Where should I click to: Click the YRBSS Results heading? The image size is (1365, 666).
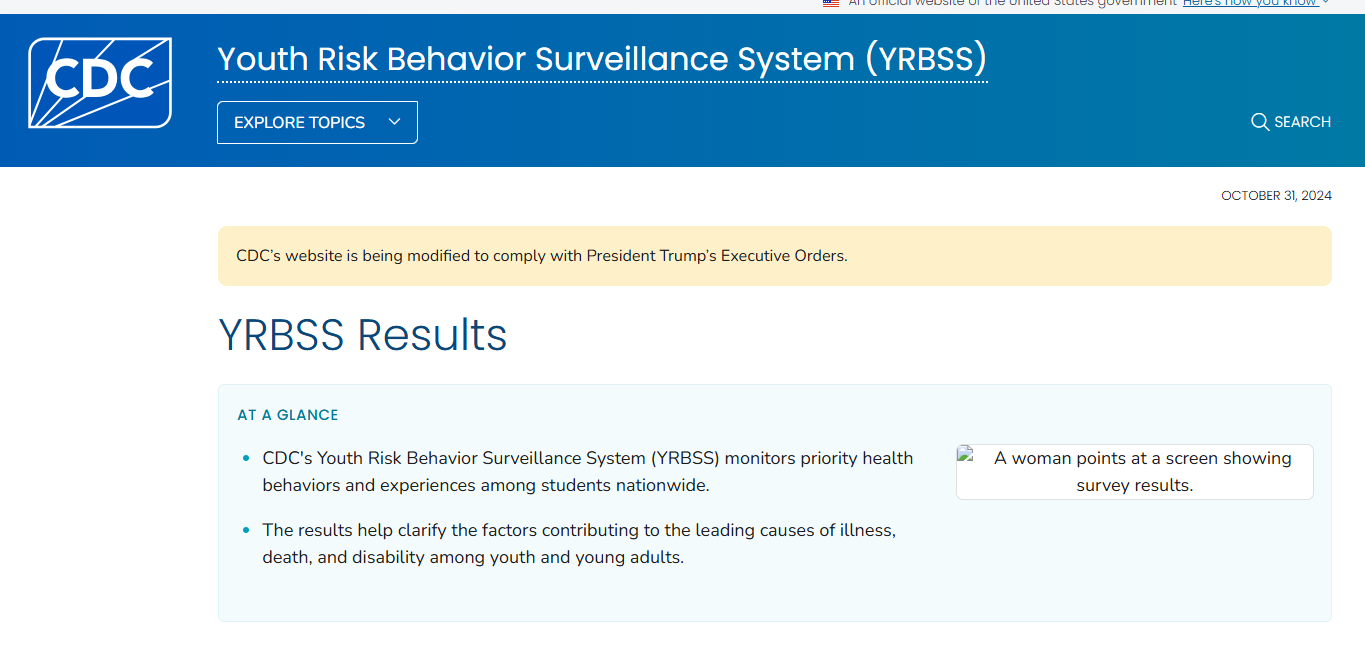[363, 335]
